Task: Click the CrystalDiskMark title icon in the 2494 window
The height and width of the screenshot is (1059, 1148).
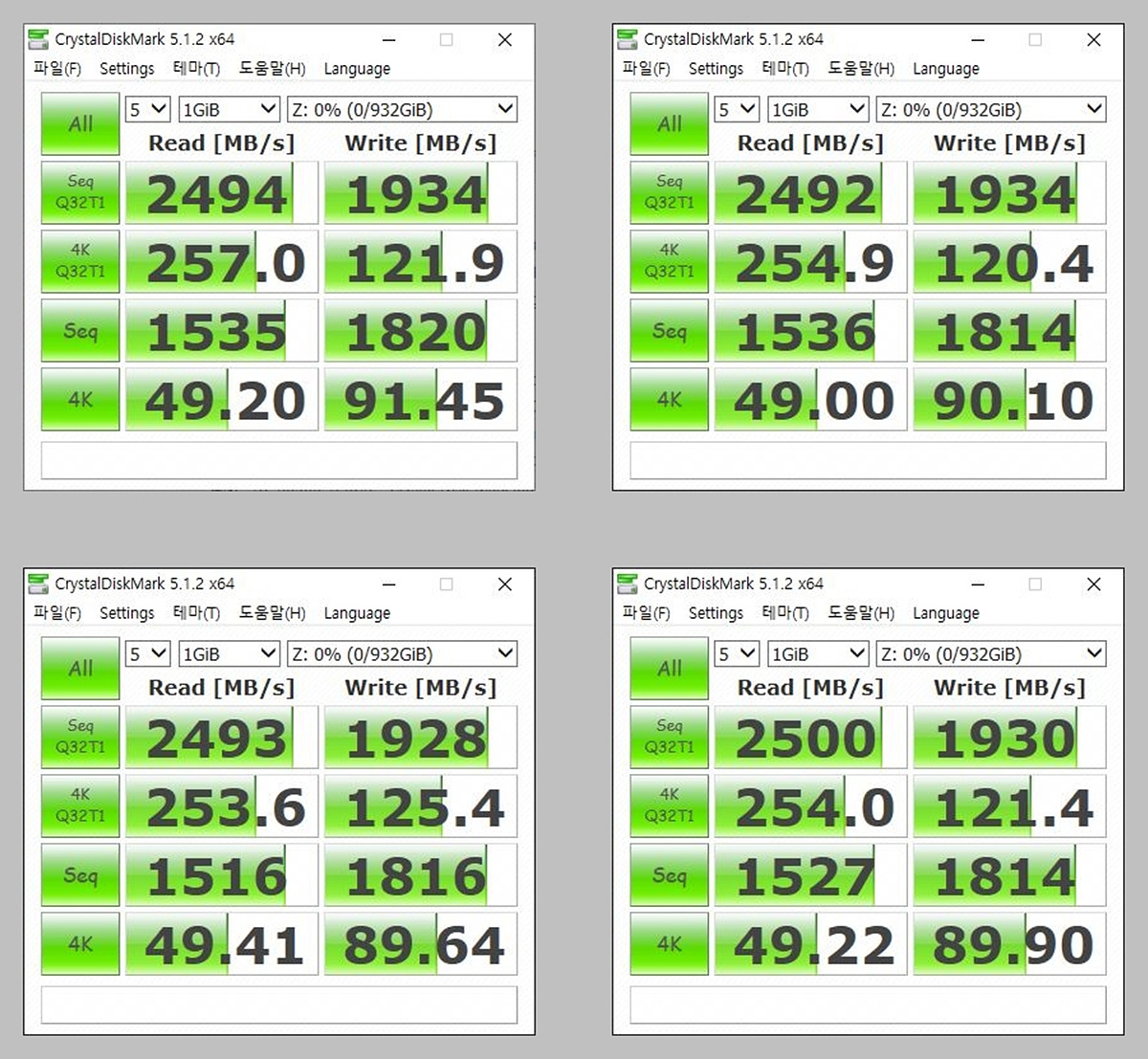Action: 38,39
